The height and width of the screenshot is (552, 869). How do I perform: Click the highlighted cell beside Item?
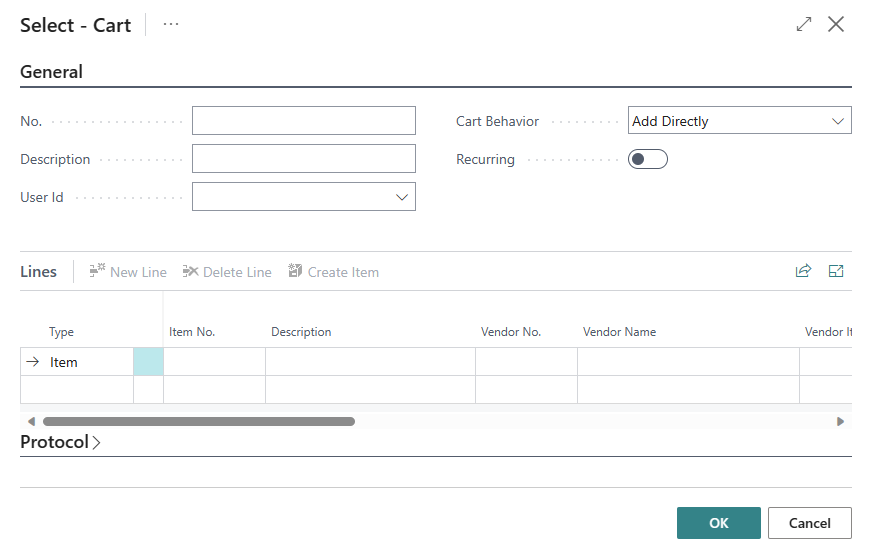[x=149, y=362]
